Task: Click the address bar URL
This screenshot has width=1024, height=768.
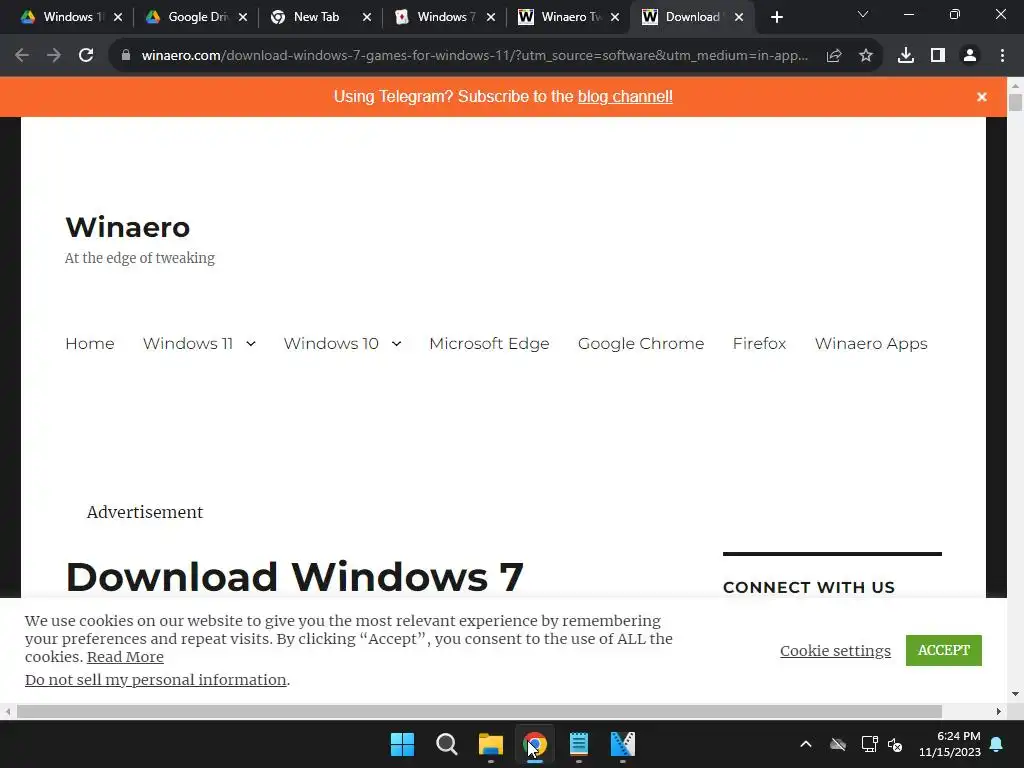Action: pos(474,56)
